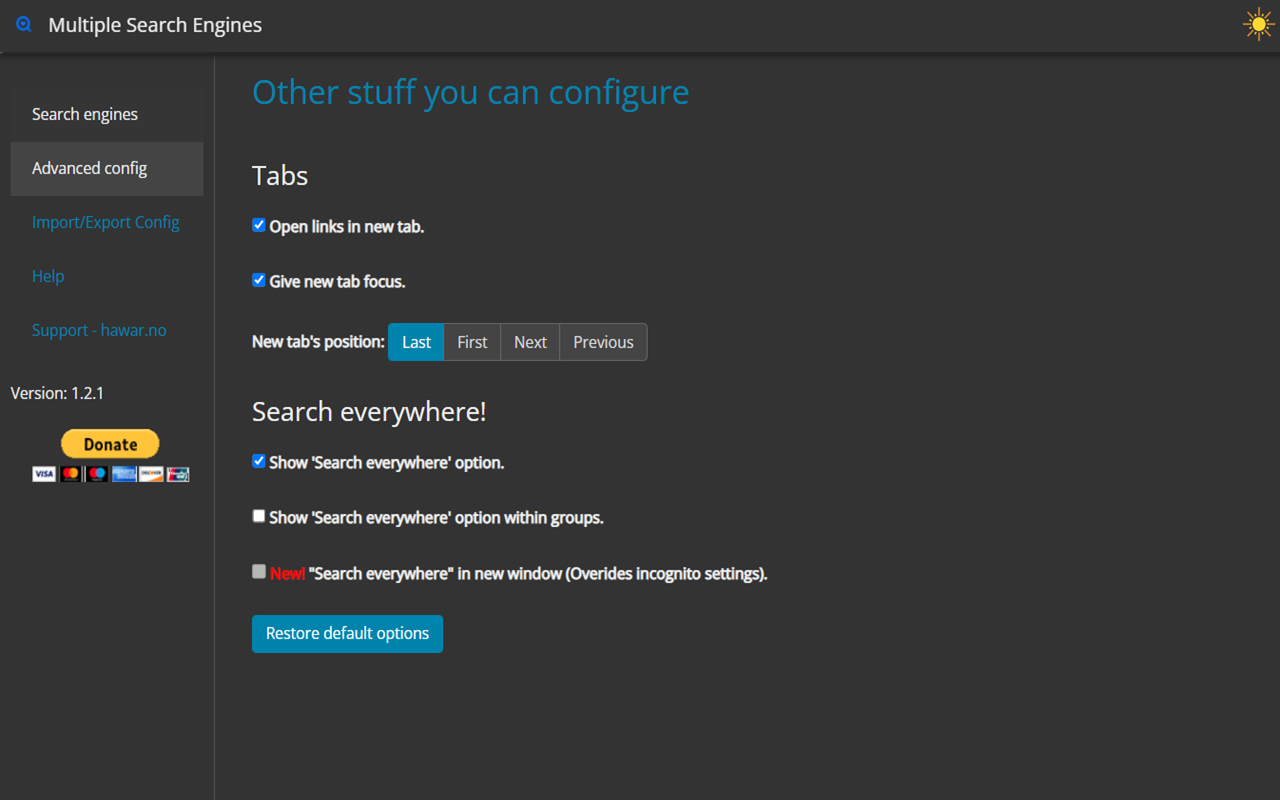Image resolution: width=1280 pixels, height=800 pixels.
Task: Switch to the Search engines section
Action: pyautogui.click(x=84, y=114)
